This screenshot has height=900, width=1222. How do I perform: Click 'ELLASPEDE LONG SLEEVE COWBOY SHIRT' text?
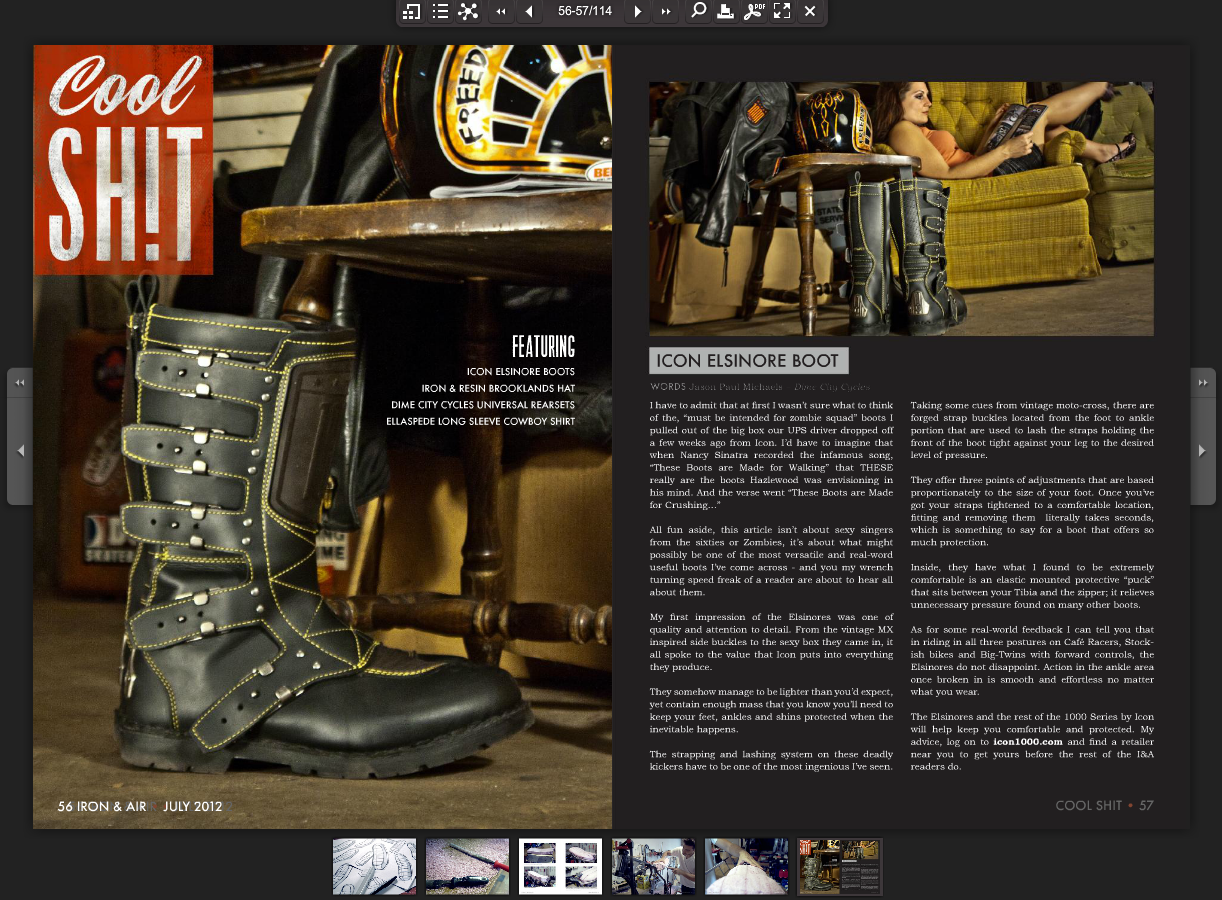click(x=481, y=421)
